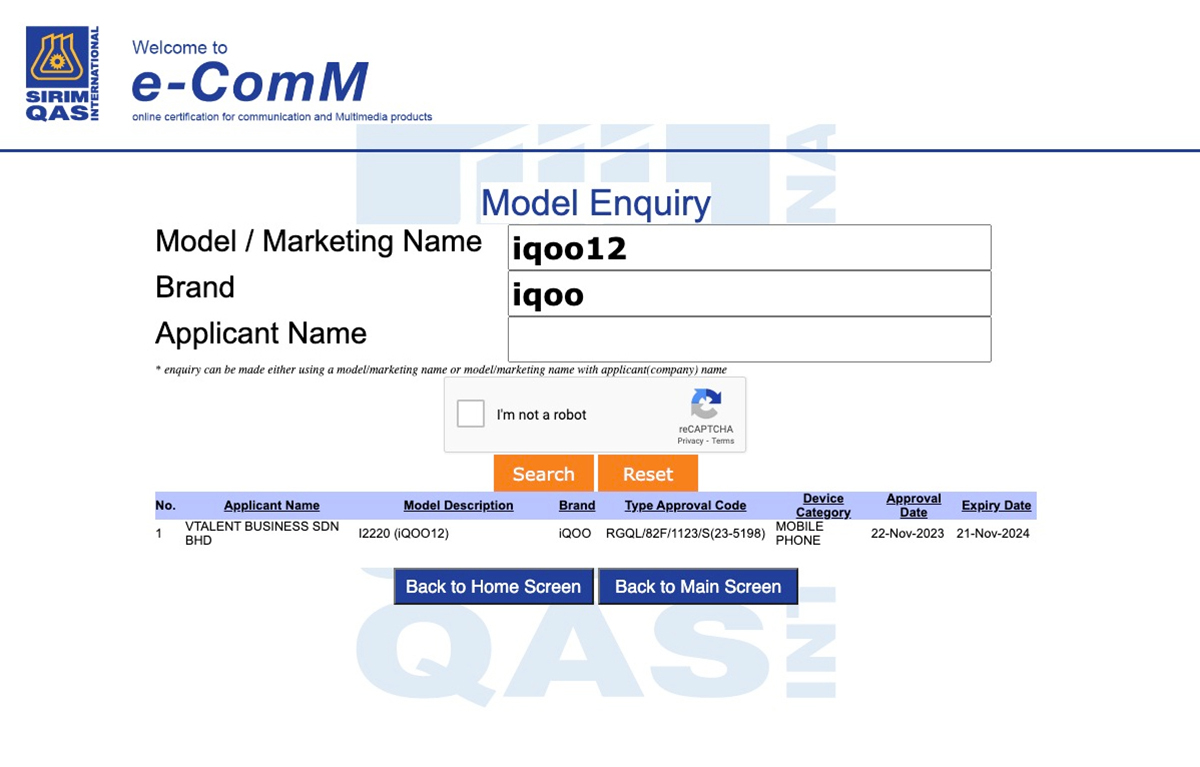Viewport: 1200px width, 767px height.
Task: Select the I2220 (iQOO12) model cell
Action: point(404,534)
